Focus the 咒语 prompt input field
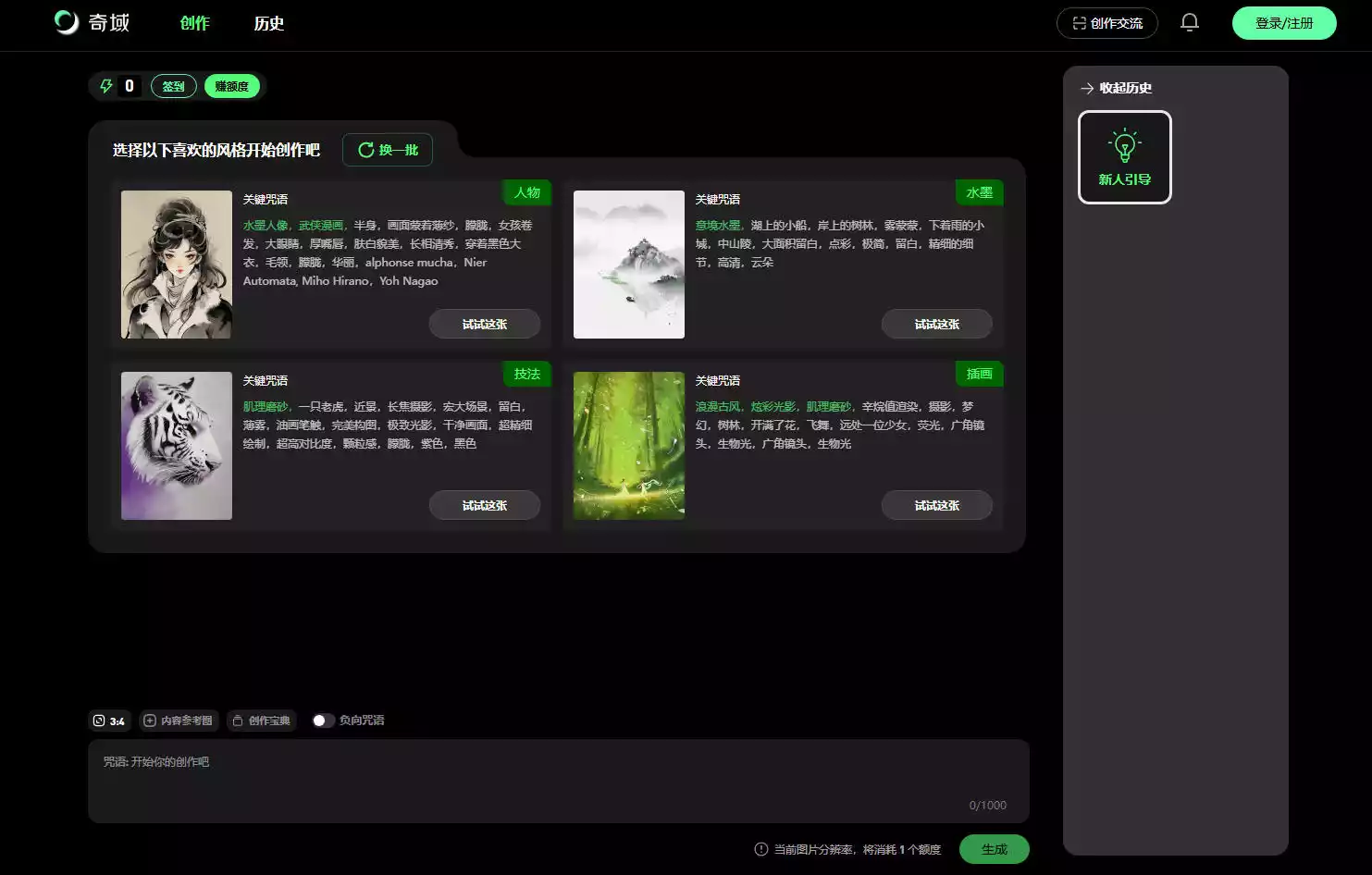Image resolution: width=1372 pixels, height=875 pixels. coord(558,780)
